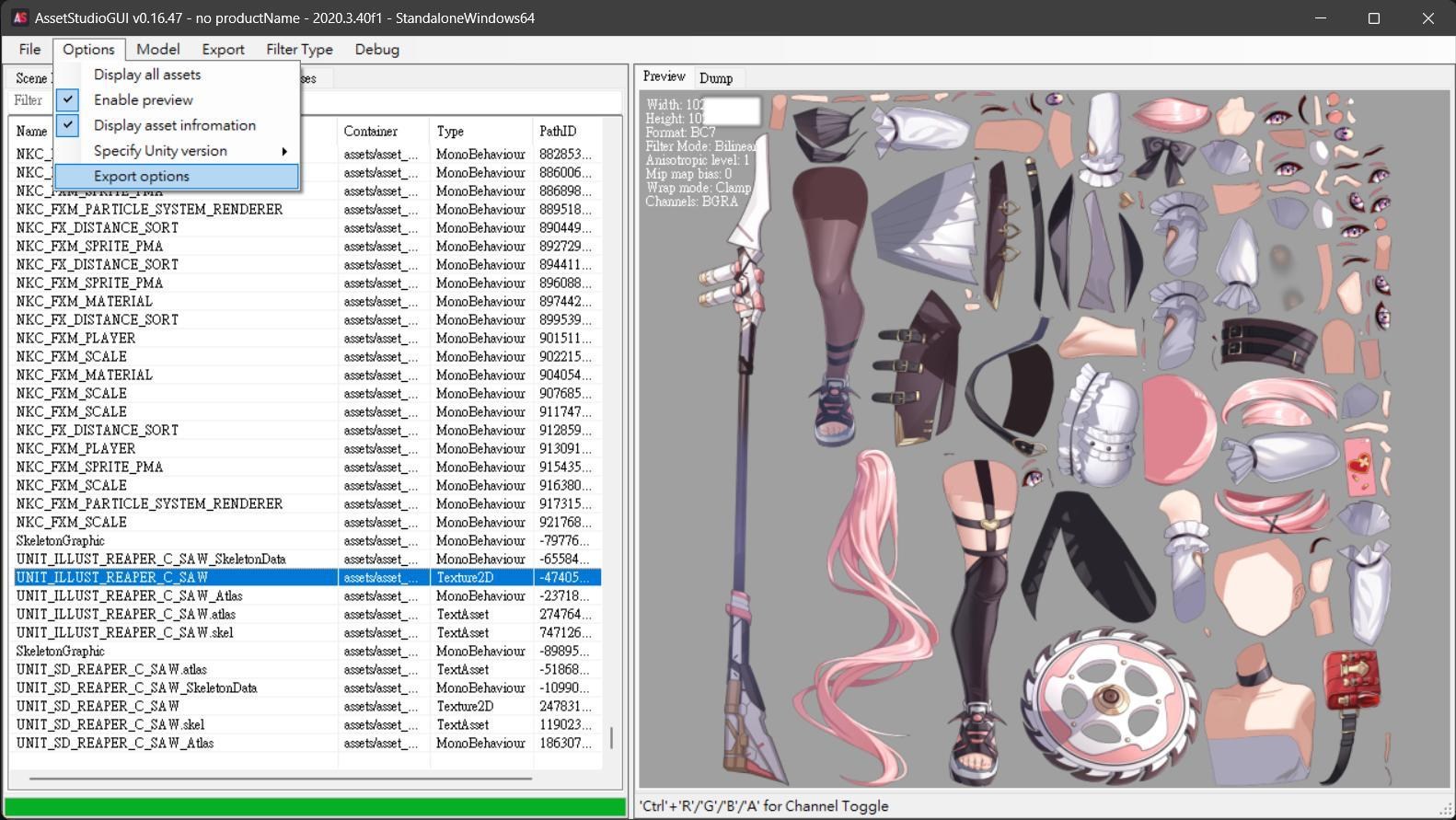Select the UNIT_SD_REAPER_C_SAW.skel asset row
Screen dimensions: 1456x820
(x=110, y=724)
